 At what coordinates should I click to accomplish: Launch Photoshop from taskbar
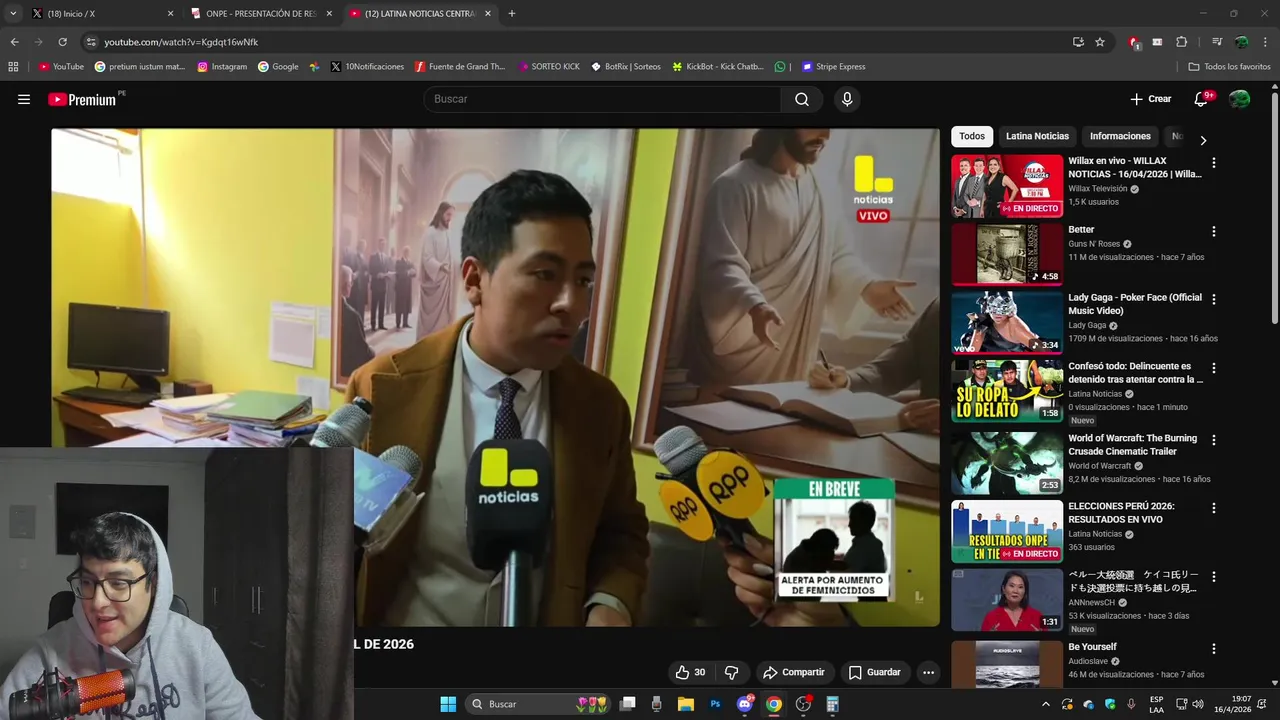715,704
